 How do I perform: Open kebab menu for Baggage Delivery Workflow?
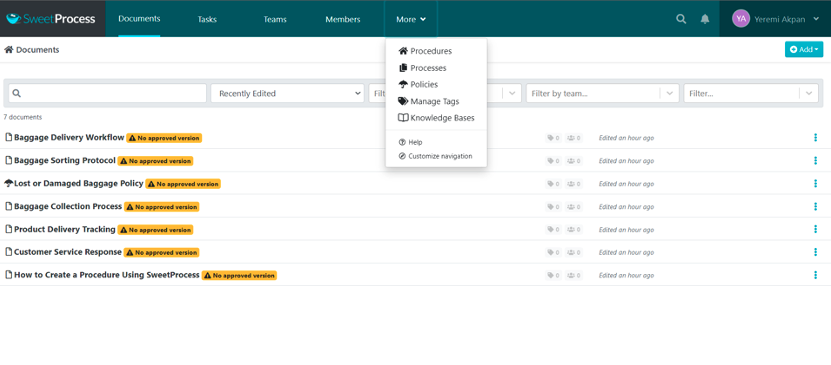(x=815, y=138)
